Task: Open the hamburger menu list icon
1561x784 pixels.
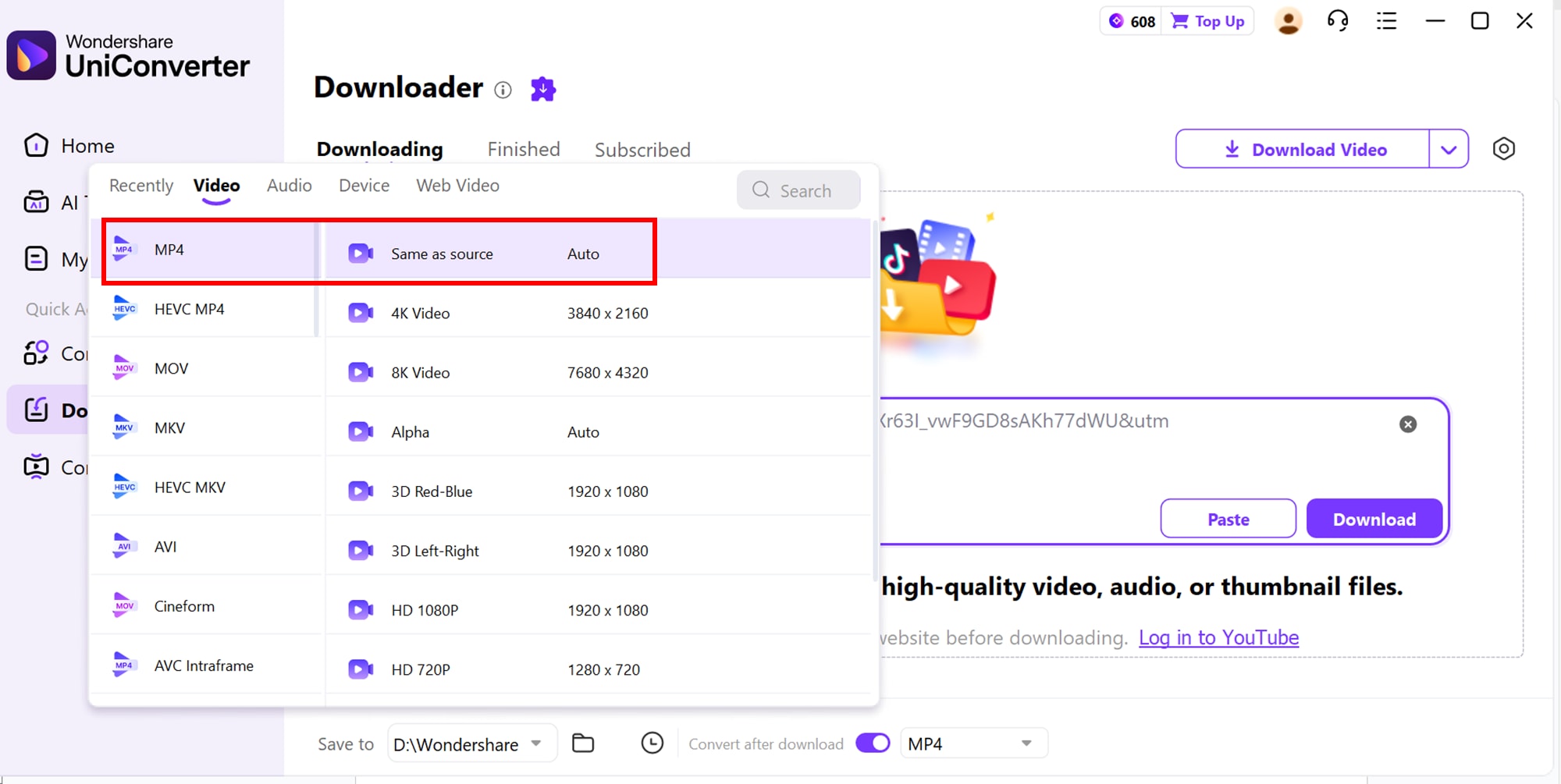Action: tap(1387, 21)
